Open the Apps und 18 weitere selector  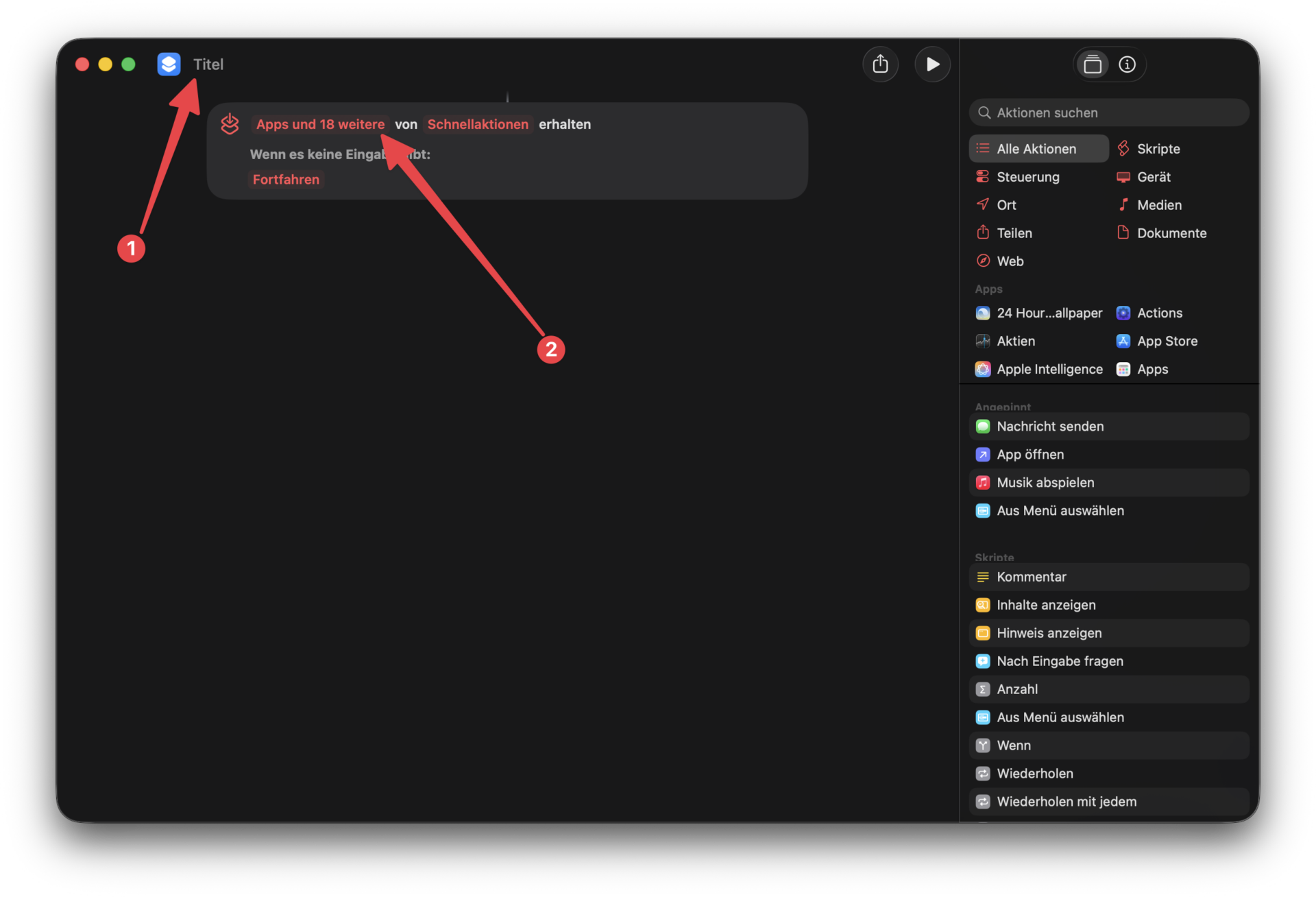320,124
